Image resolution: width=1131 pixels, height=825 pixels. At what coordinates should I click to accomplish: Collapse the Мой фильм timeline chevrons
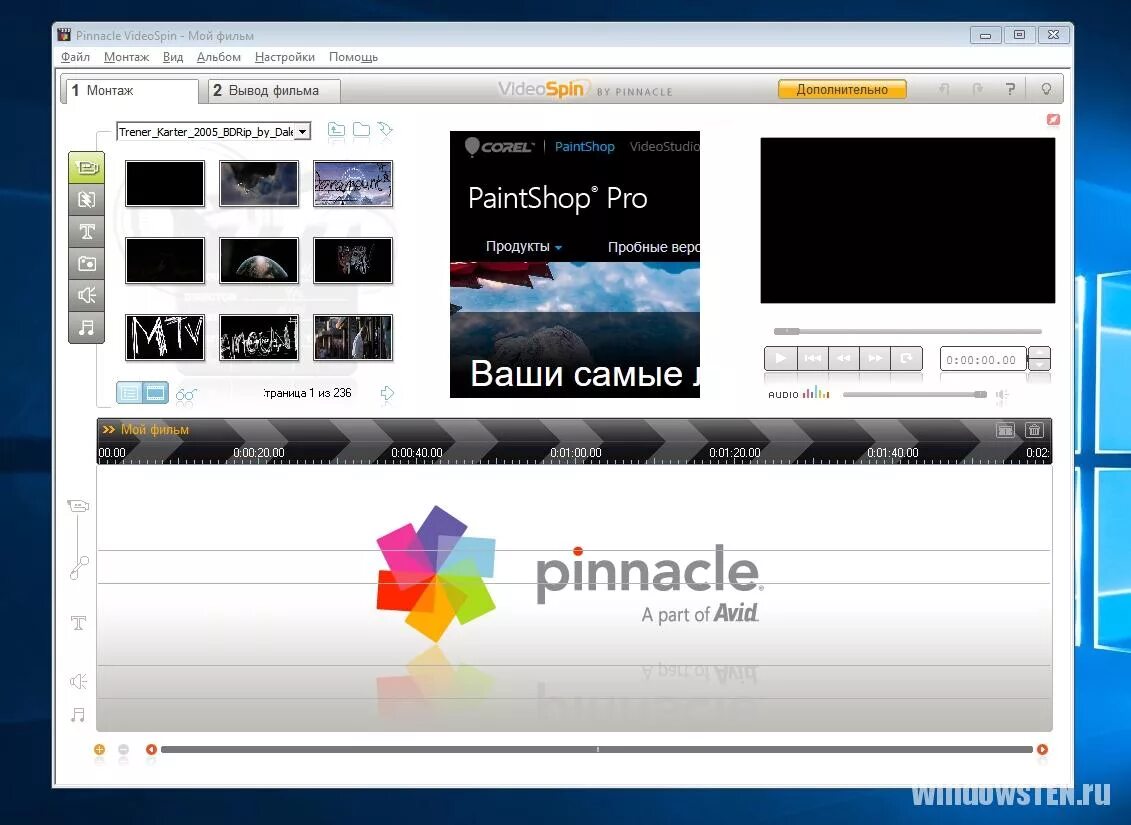coord(108,430)
